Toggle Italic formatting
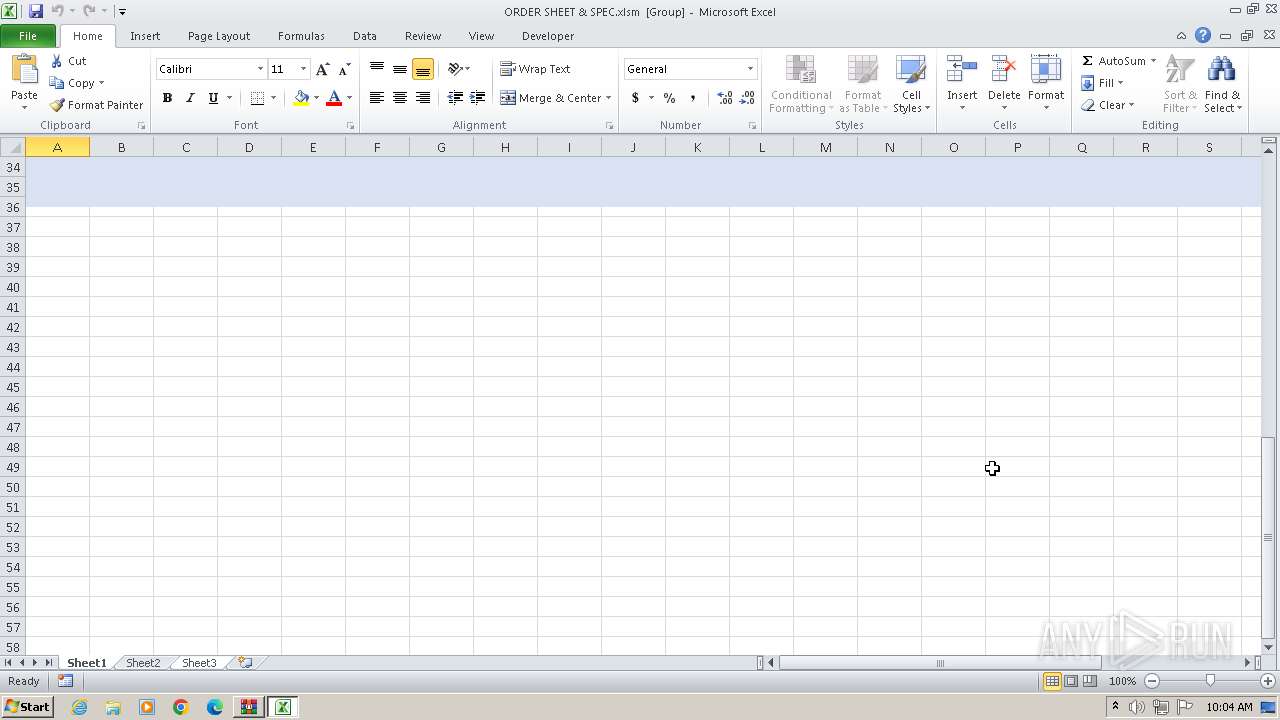1280x720 pixels. (x=190, y=98)
